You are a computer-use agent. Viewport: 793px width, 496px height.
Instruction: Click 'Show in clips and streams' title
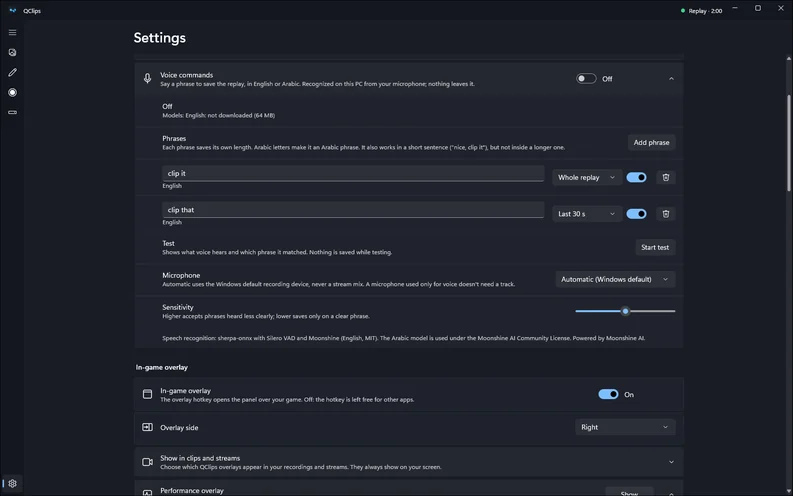tap(200, 458)
